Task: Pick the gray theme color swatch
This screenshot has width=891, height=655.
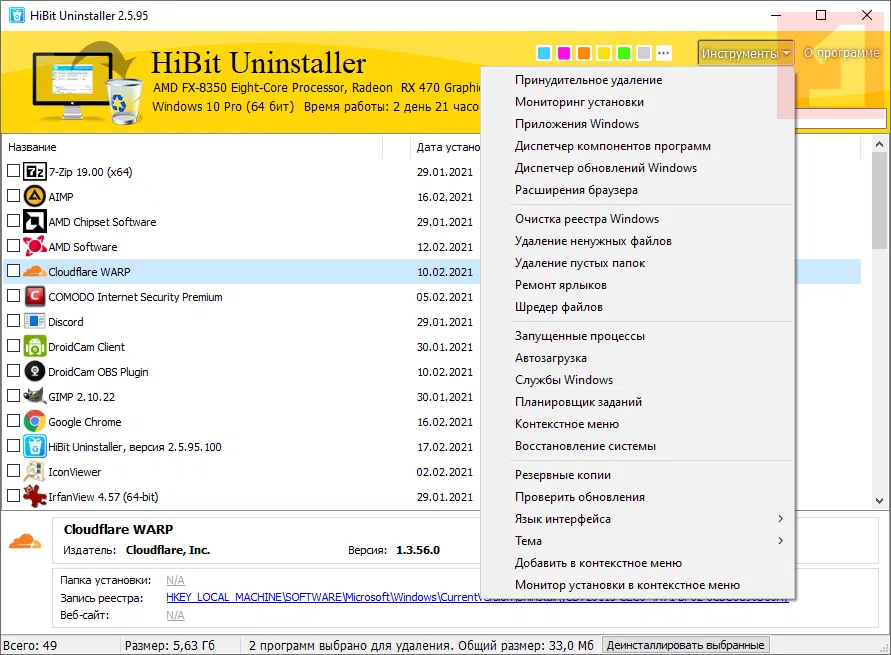Action: pyautogui.click(x=644, y=53)
